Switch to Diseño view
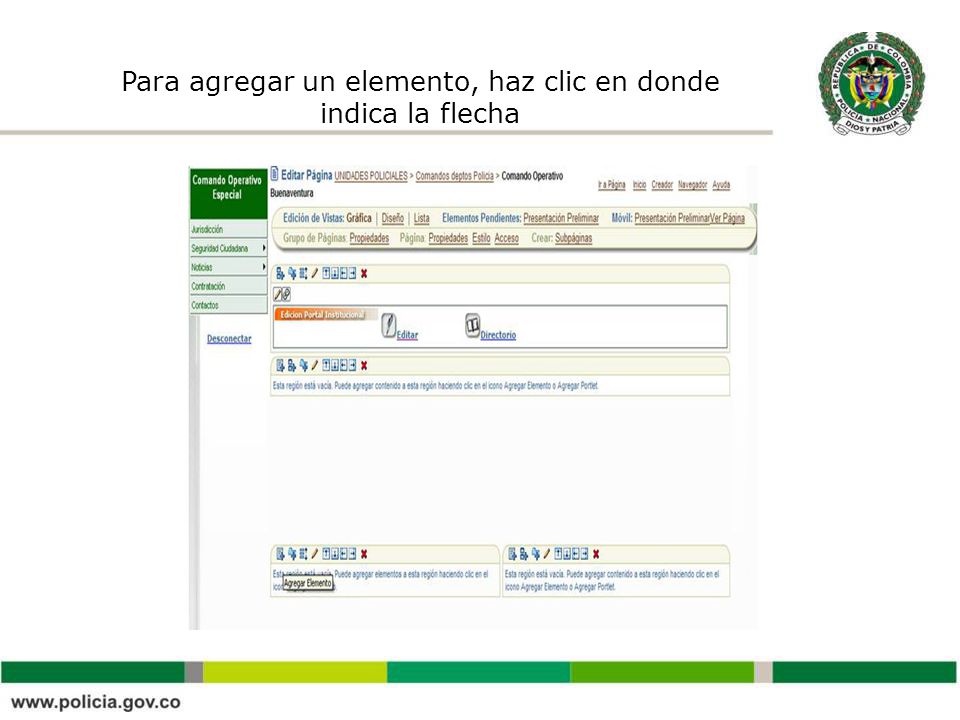The width and height of the screenshot is (960, 720). [392, 218]
